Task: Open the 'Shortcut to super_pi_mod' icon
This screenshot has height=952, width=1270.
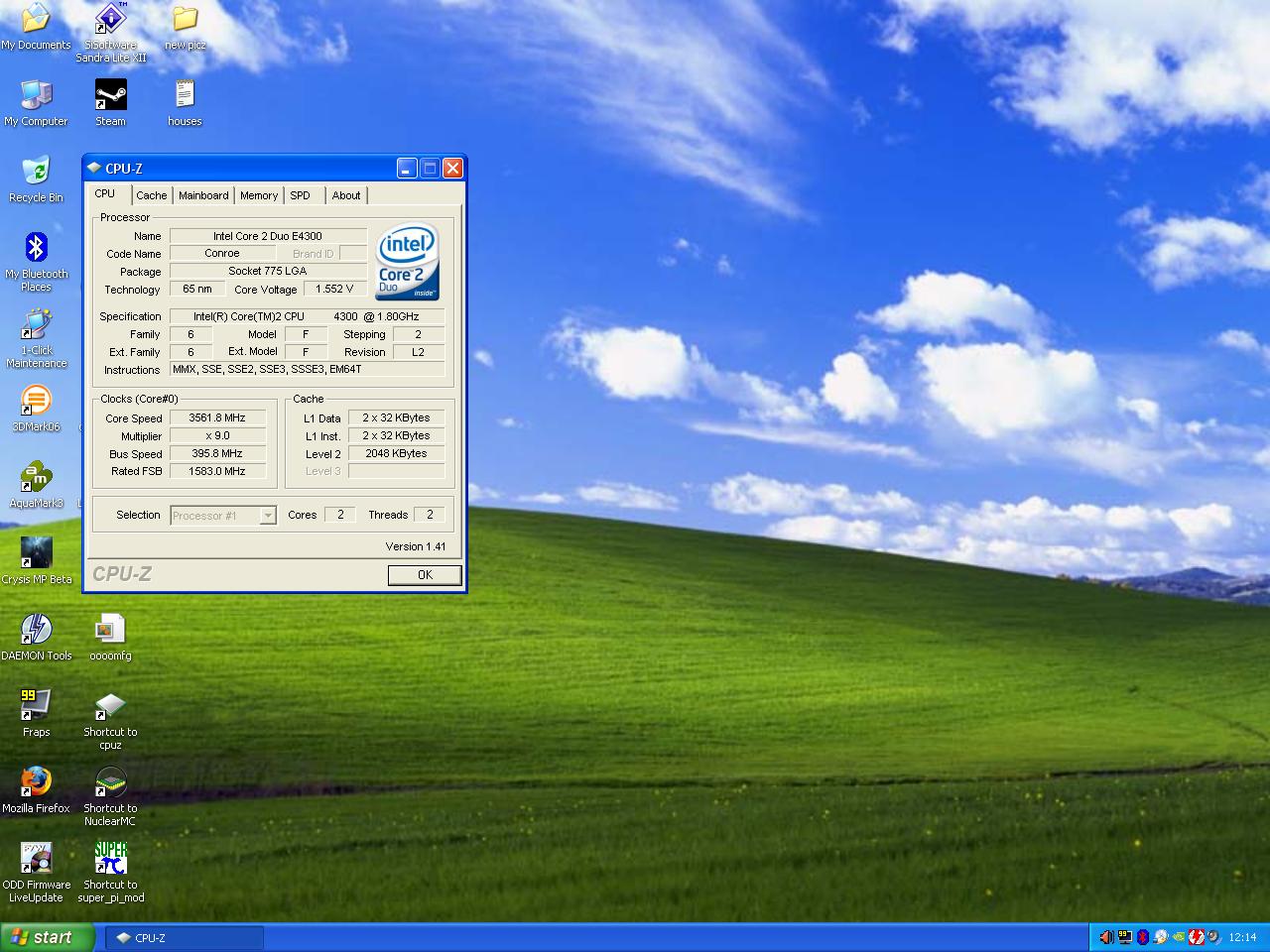Action: 110,873
